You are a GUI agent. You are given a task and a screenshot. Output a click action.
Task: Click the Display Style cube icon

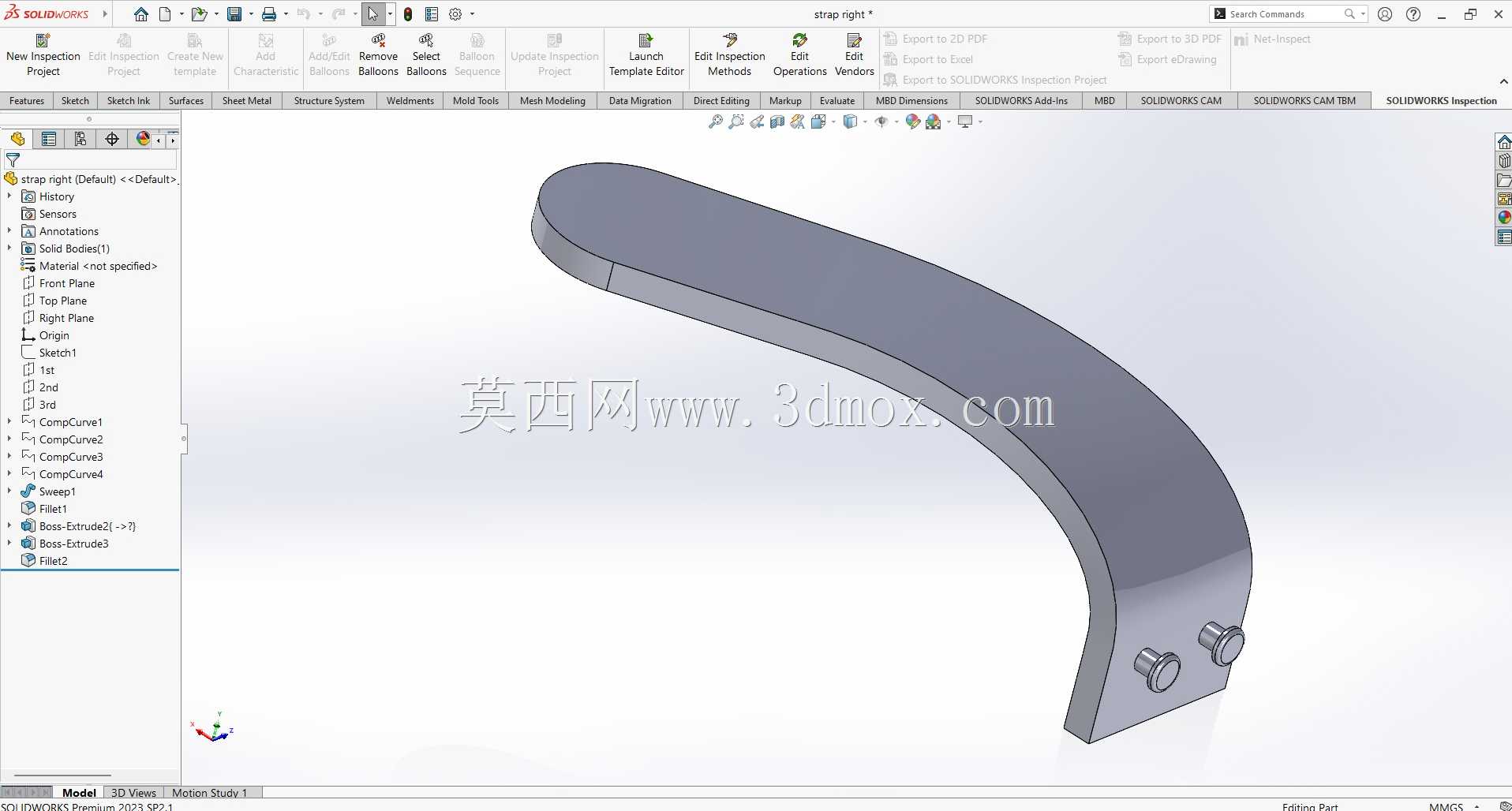850,121
